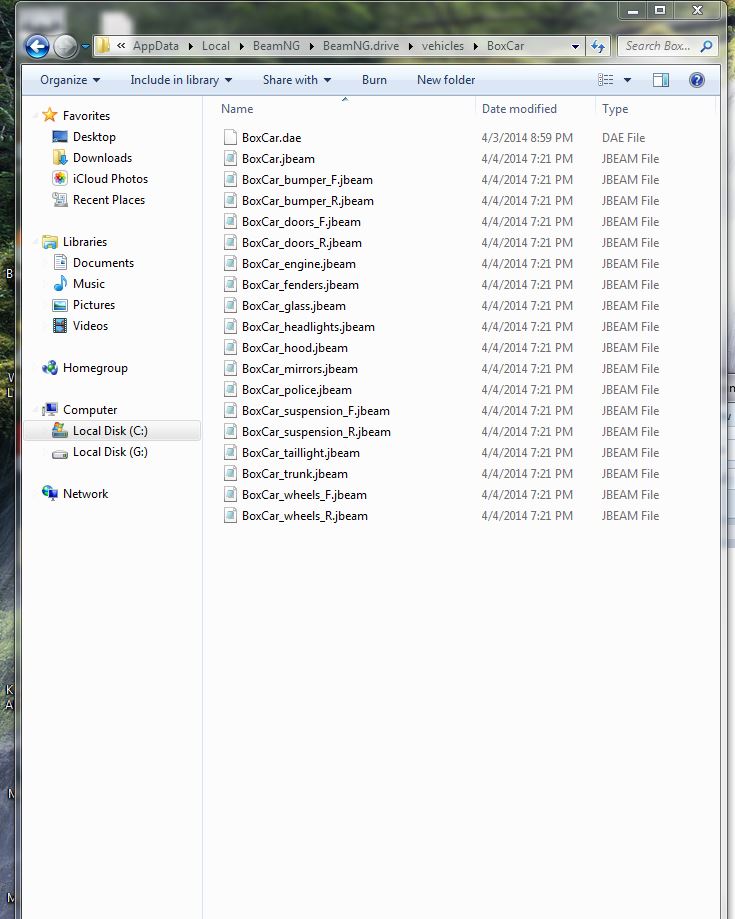
Task: Open Recent Places in the navigation pane
Action: (x=108, y=200)
